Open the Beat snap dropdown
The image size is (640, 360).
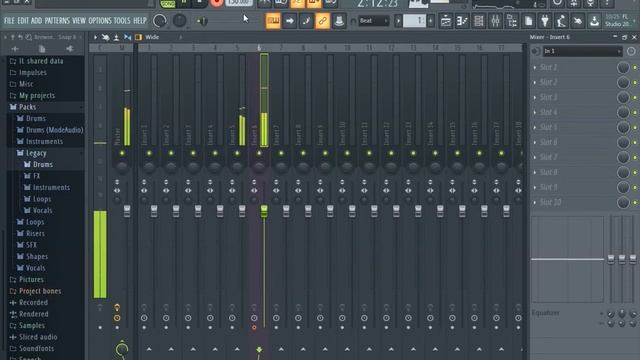(373, 21)
